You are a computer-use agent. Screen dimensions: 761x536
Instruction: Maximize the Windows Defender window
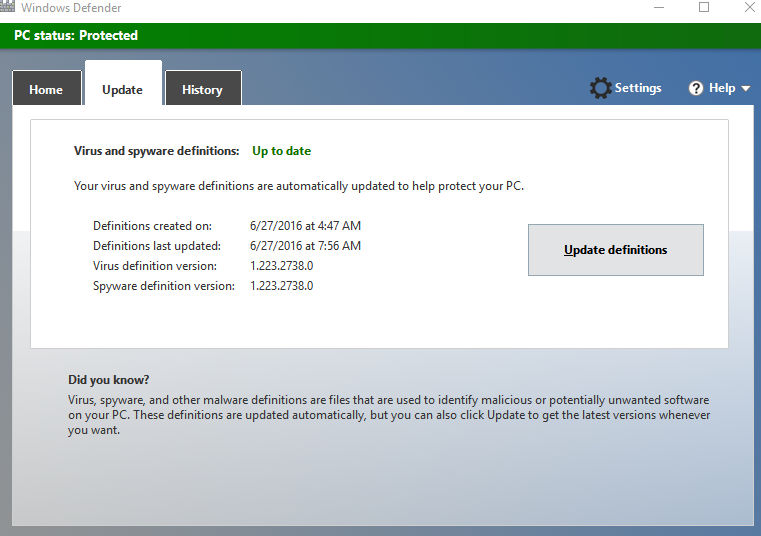[704, 7]
